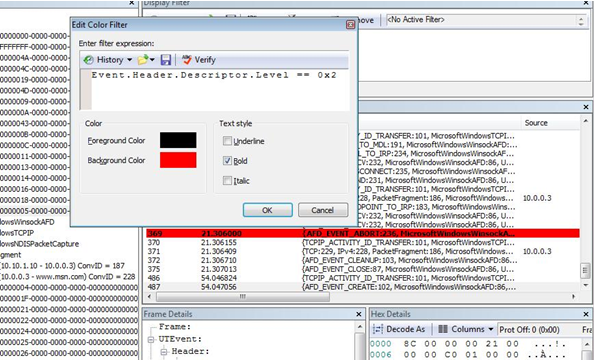The height and width of the screenshot is (361, 594).
Task: Select the 000001F-0000-0000-0000-000000000000 entry
Action: click(69, 298)
